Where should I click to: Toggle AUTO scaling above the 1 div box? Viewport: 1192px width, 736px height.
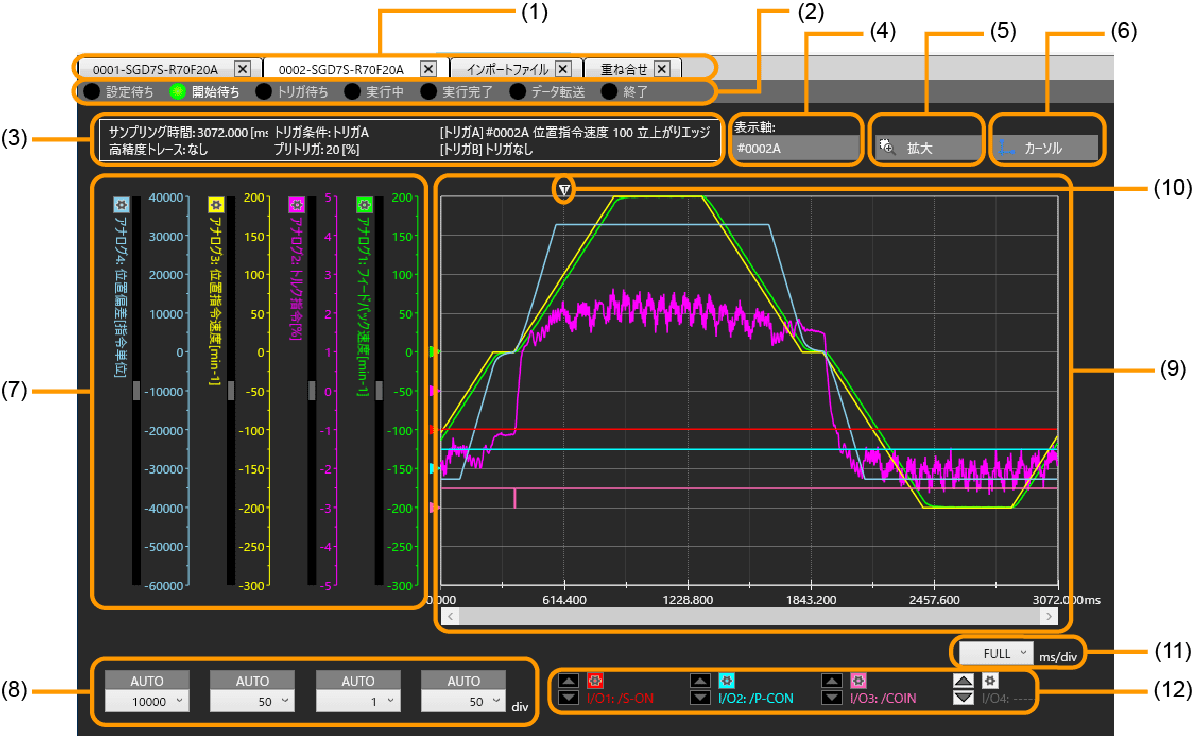coord(357,681)
